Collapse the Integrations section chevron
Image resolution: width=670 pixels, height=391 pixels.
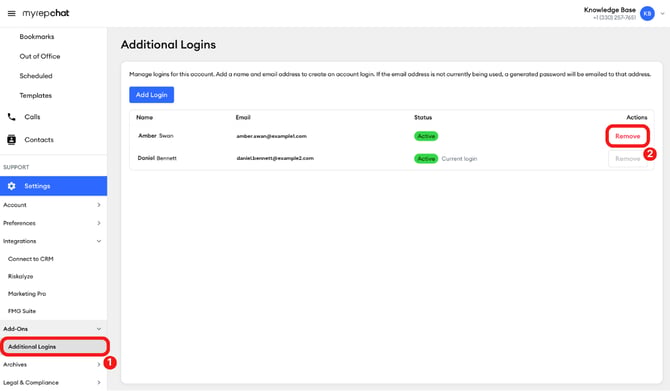[x=99, y=241]
